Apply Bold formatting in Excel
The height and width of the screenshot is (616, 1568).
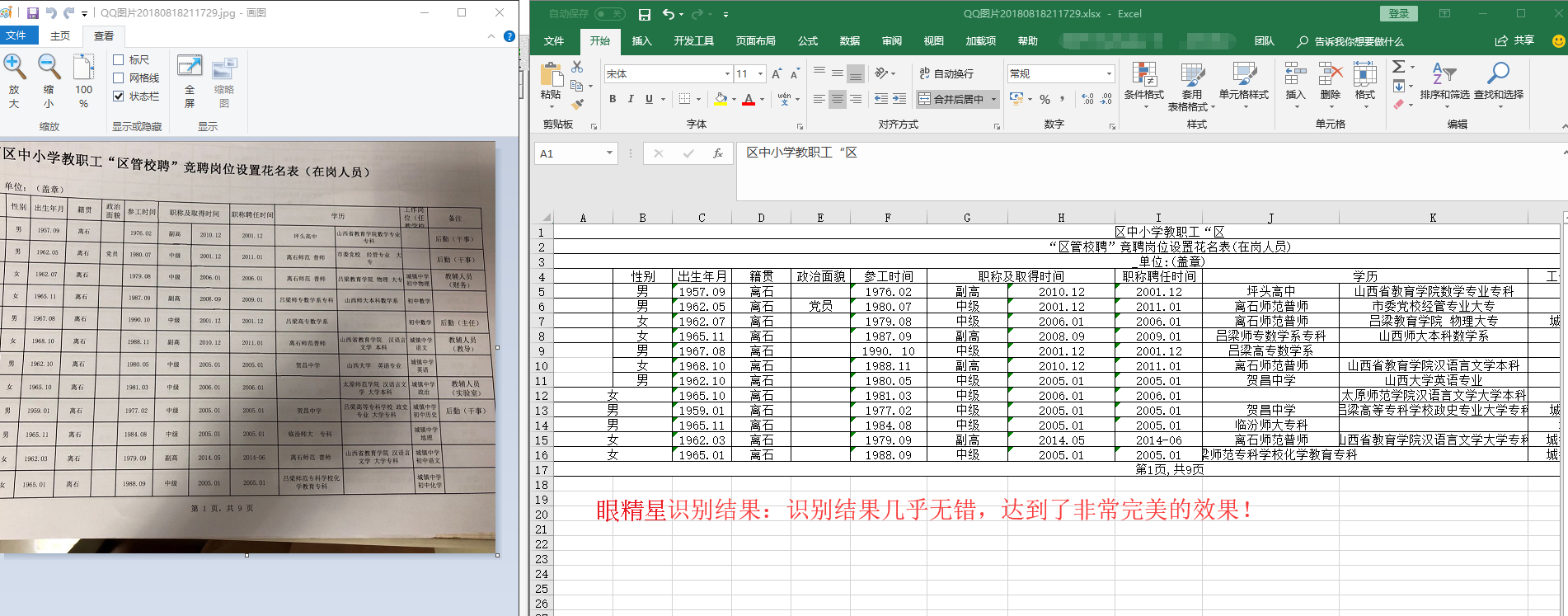click(x=613, y=99)
